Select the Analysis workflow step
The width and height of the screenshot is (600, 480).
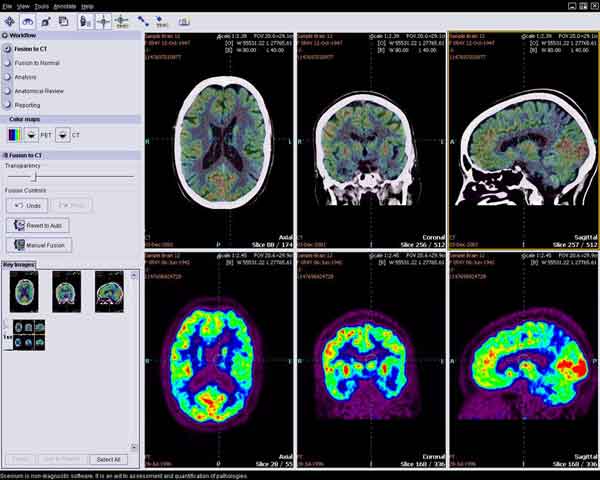click(26, 76)
